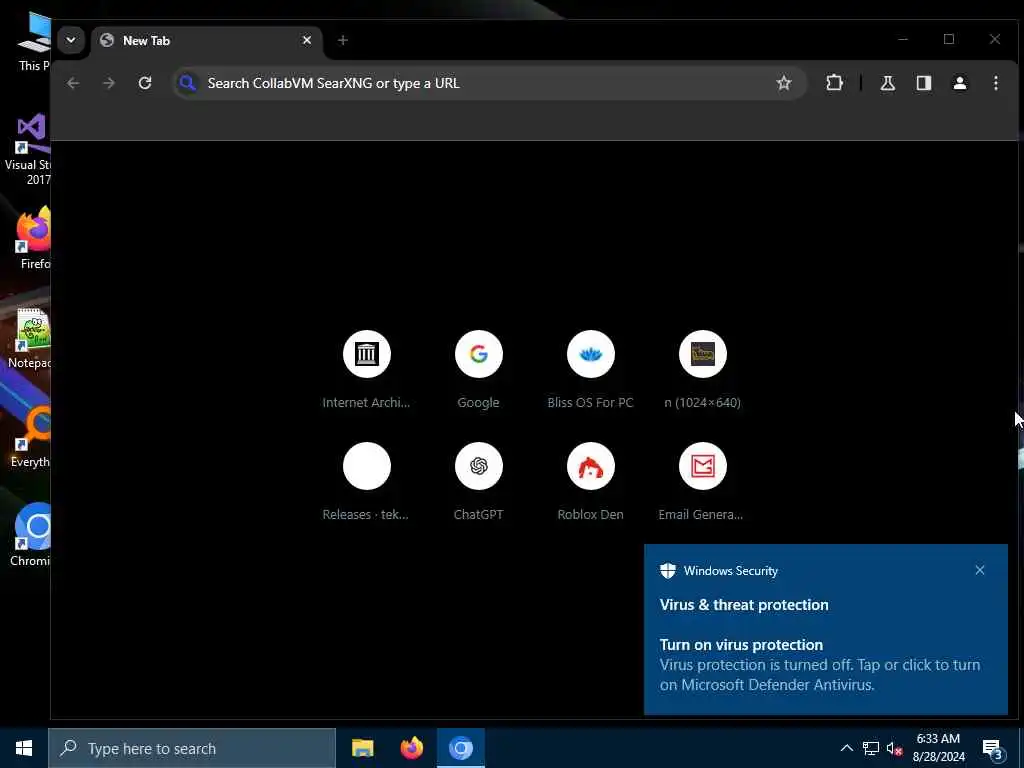
Task: Reload the page
Action: (145, 83)
